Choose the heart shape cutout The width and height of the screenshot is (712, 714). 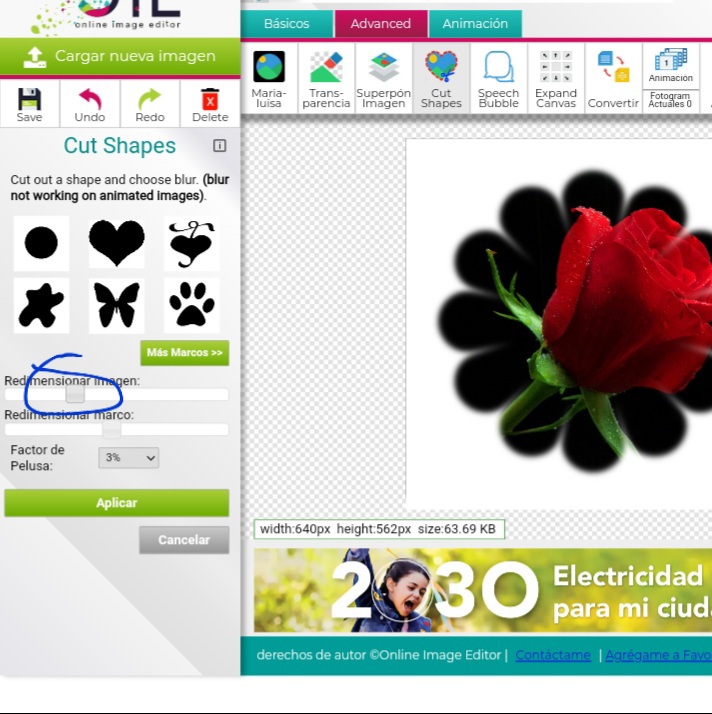click(x=117, y=243)
